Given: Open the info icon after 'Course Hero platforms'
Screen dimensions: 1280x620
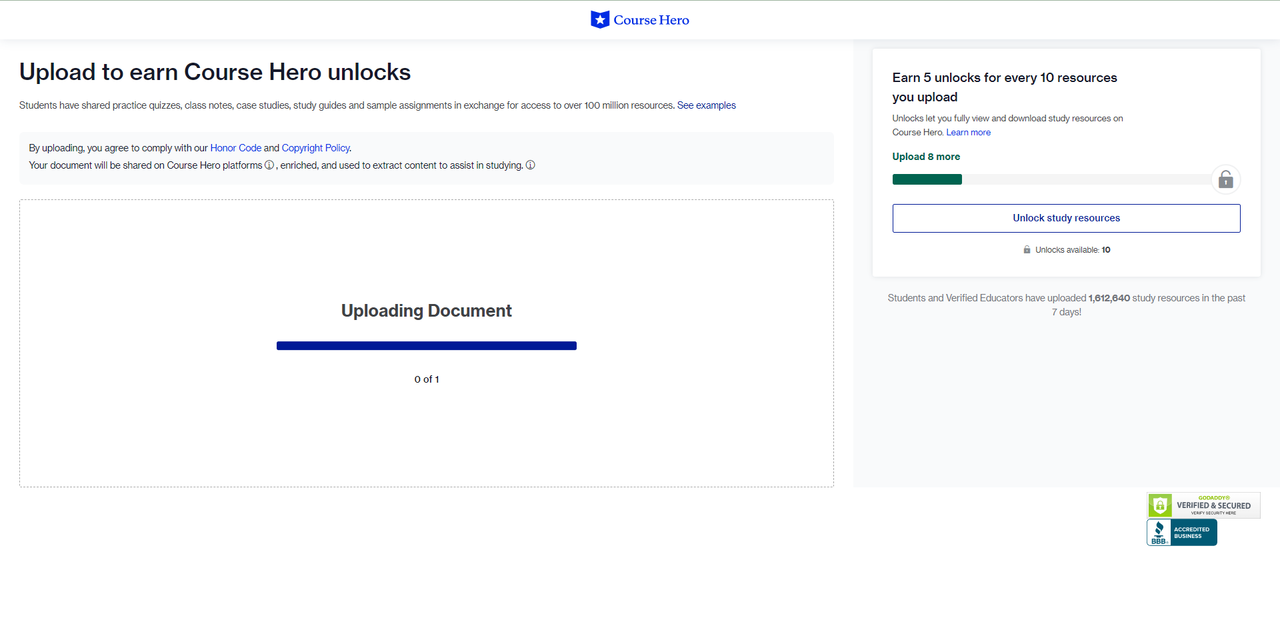Looking at the screenshot, I should [x=269, y=165].
